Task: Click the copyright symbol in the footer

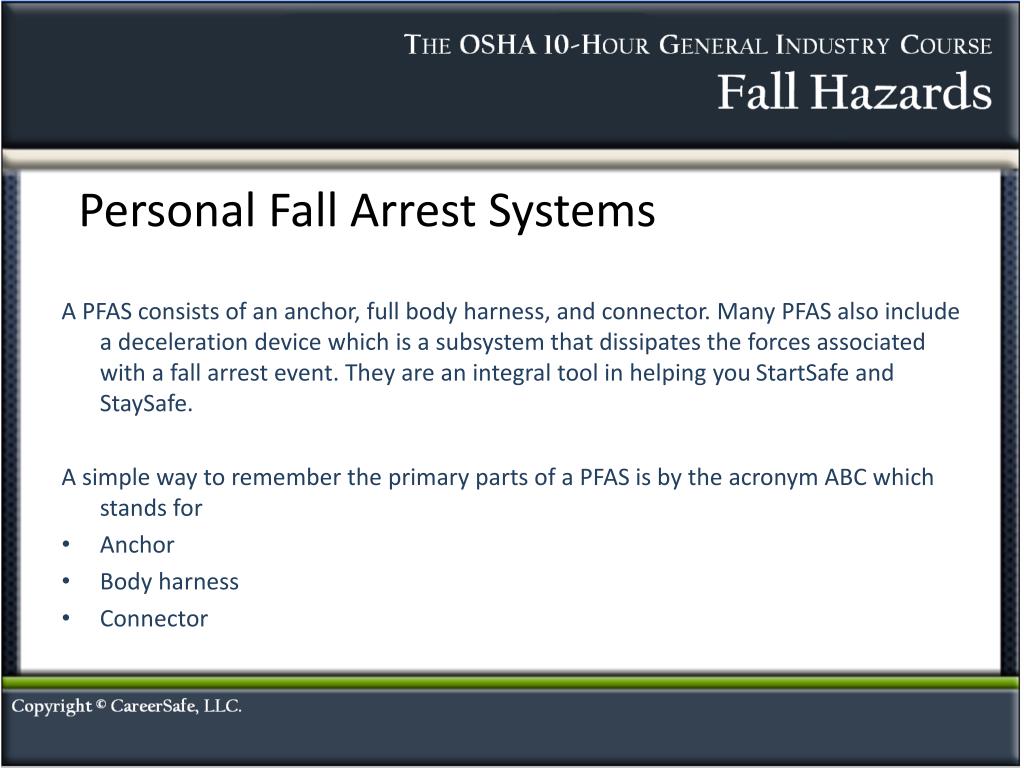Action: pos(101,705)
